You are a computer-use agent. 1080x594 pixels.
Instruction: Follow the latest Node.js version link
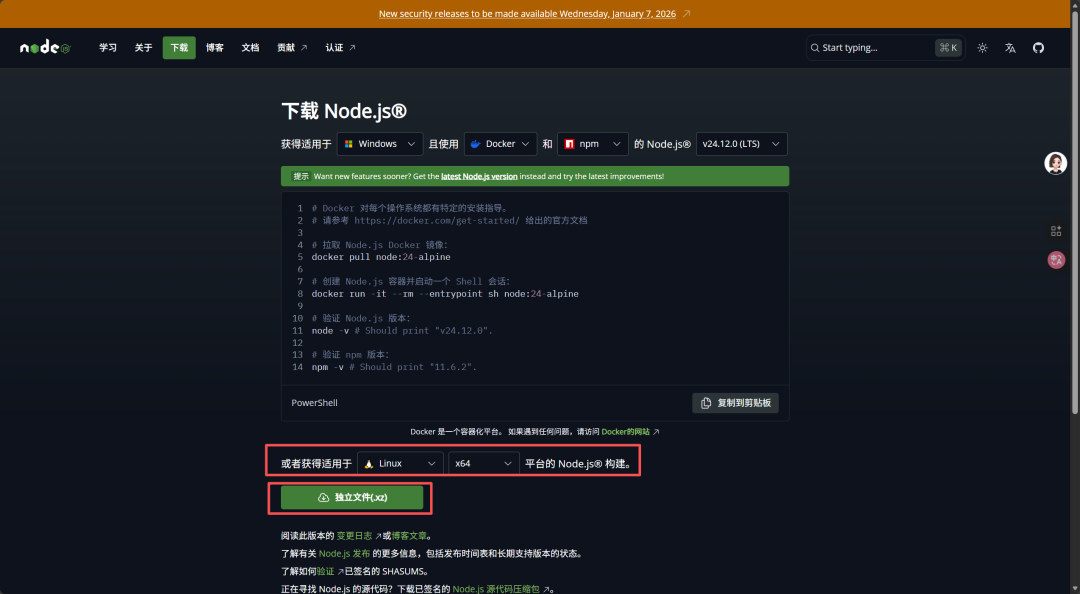[479, 176]
